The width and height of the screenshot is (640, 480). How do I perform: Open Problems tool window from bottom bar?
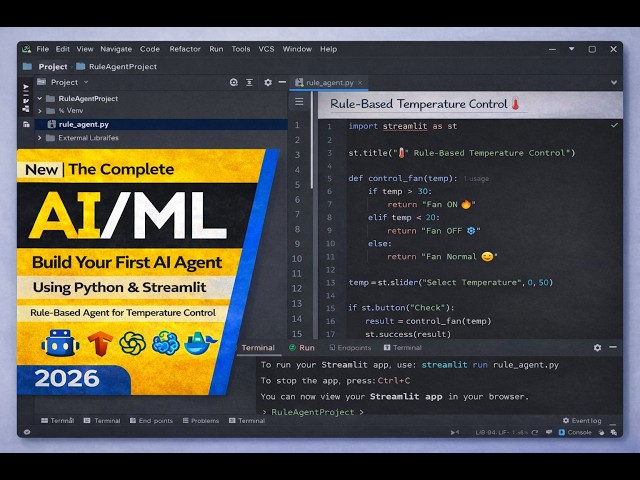pyautogui.click(x=201, y=420)
